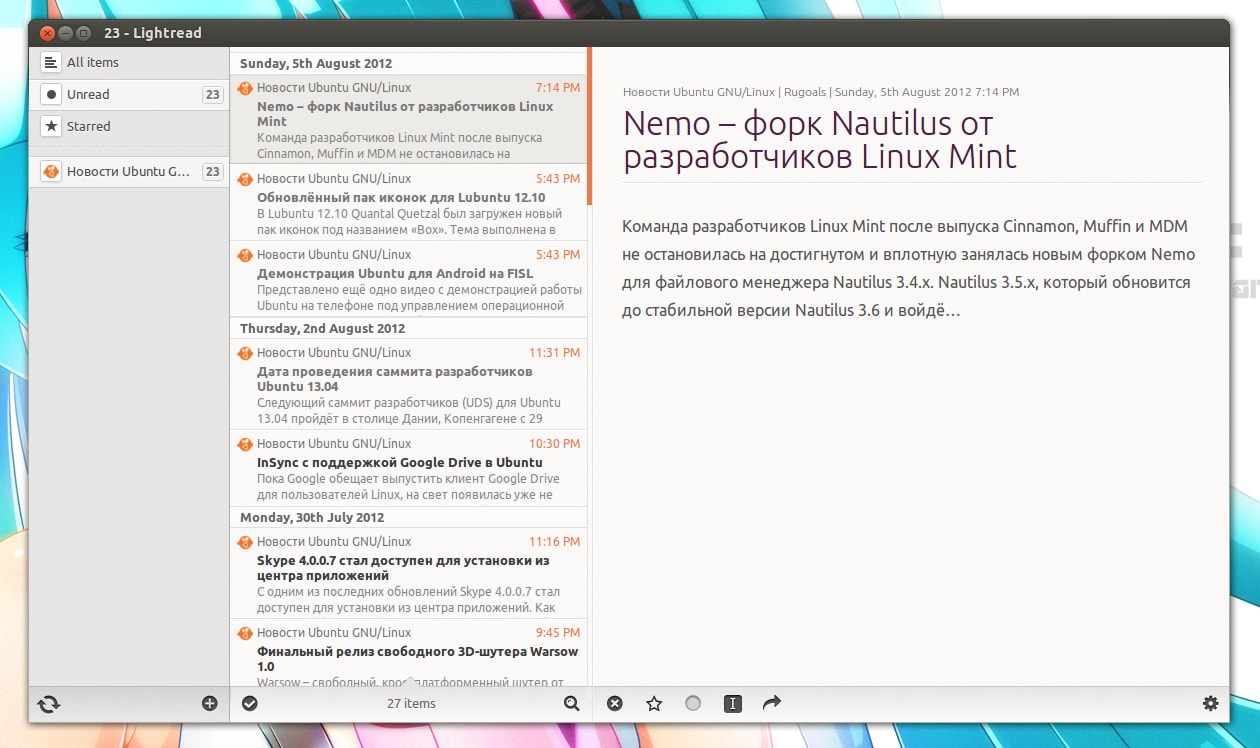The width and height of the screenshot is (1260, 748).
Task: Click the 23 count badge next to Unread
Action: (212, 94)
